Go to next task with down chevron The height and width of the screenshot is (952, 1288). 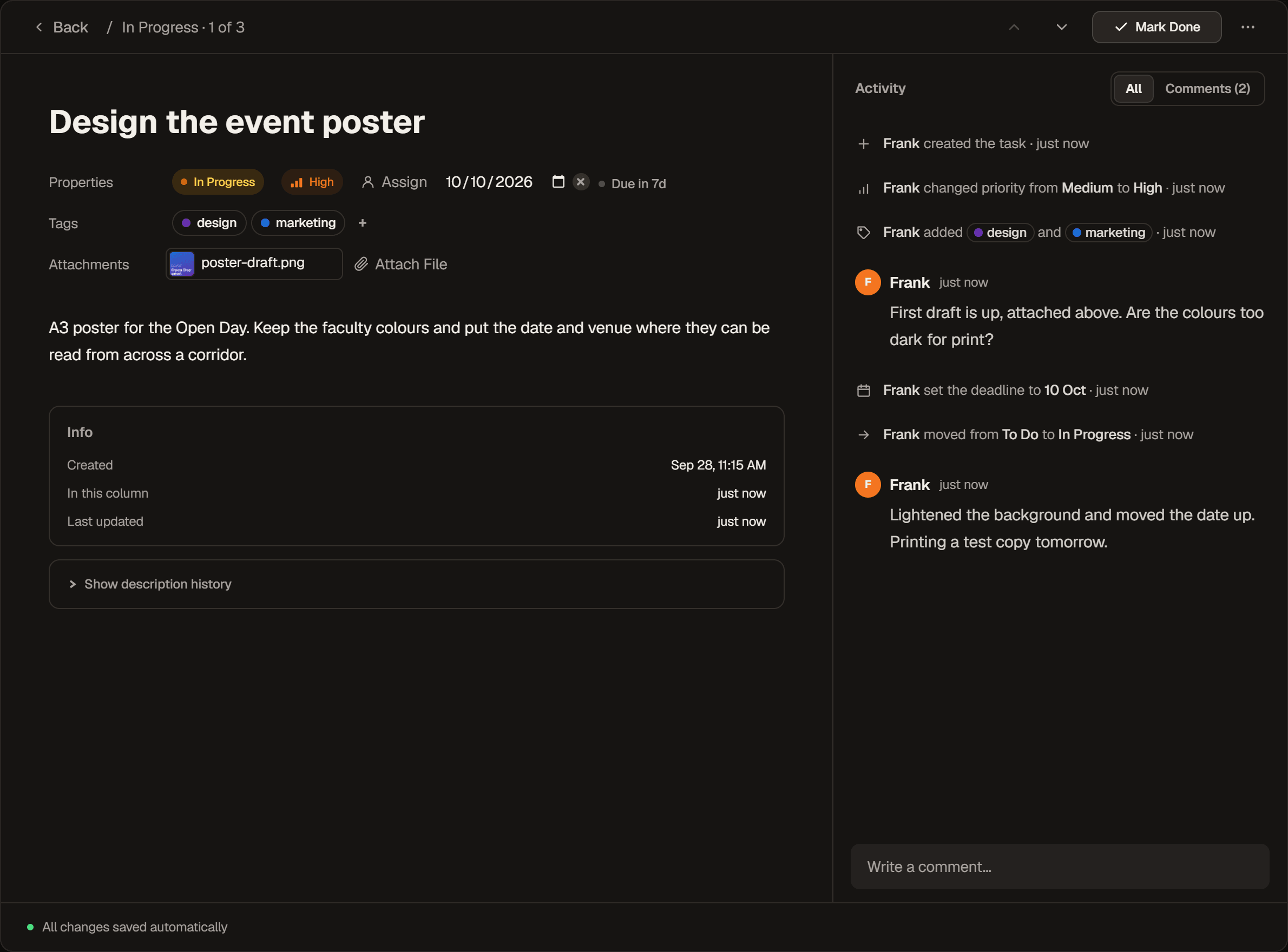[1061, 27]
